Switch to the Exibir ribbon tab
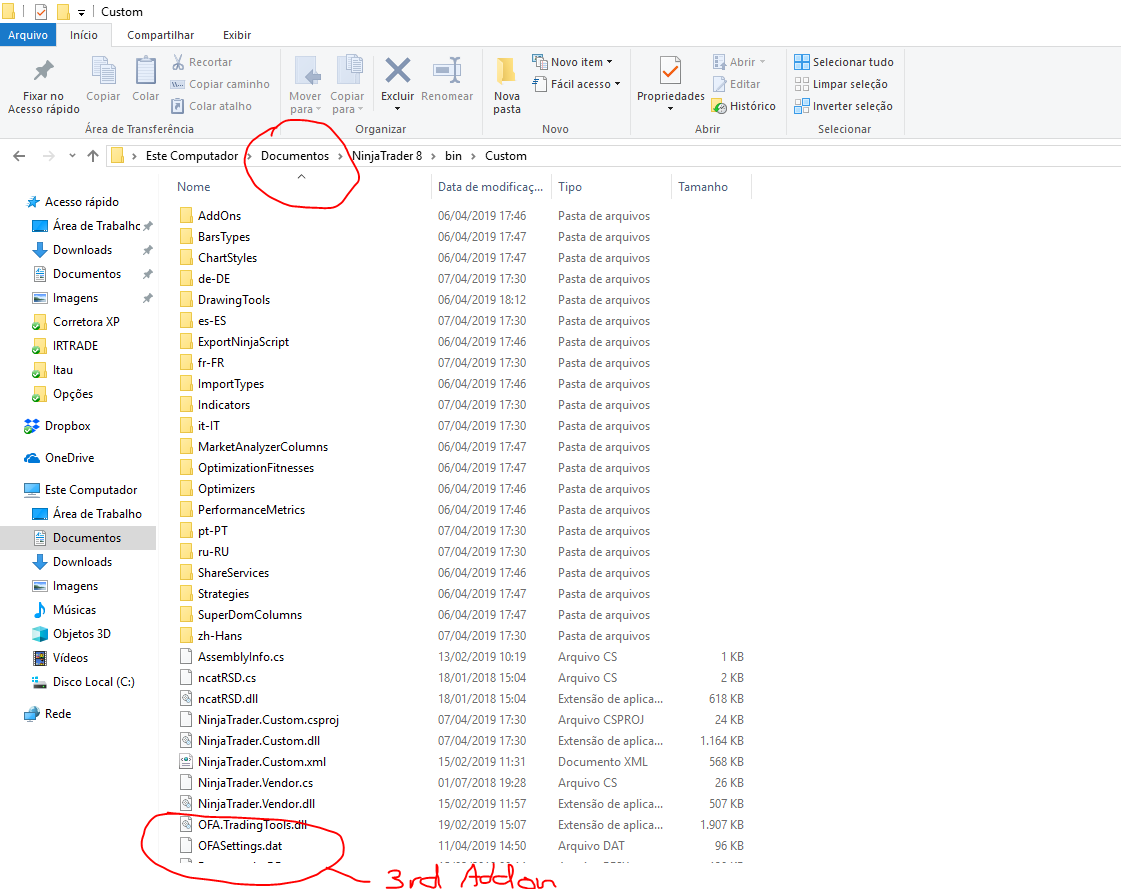The height and width of the screenshot is (889, 1121). tap(237, 35)
